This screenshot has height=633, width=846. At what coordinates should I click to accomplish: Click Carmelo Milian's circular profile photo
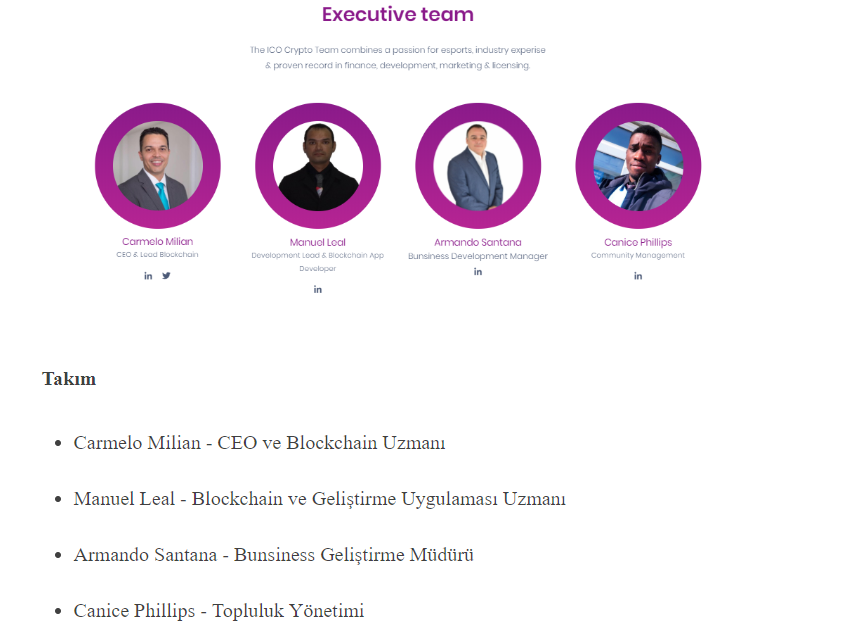click(158, 166)
